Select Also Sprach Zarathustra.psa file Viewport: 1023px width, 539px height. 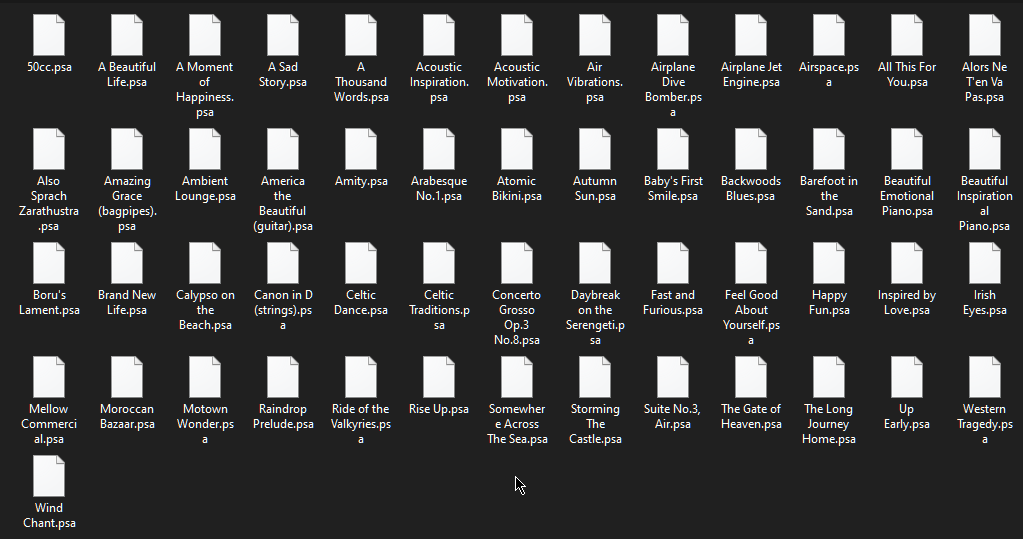pos(49,150)
